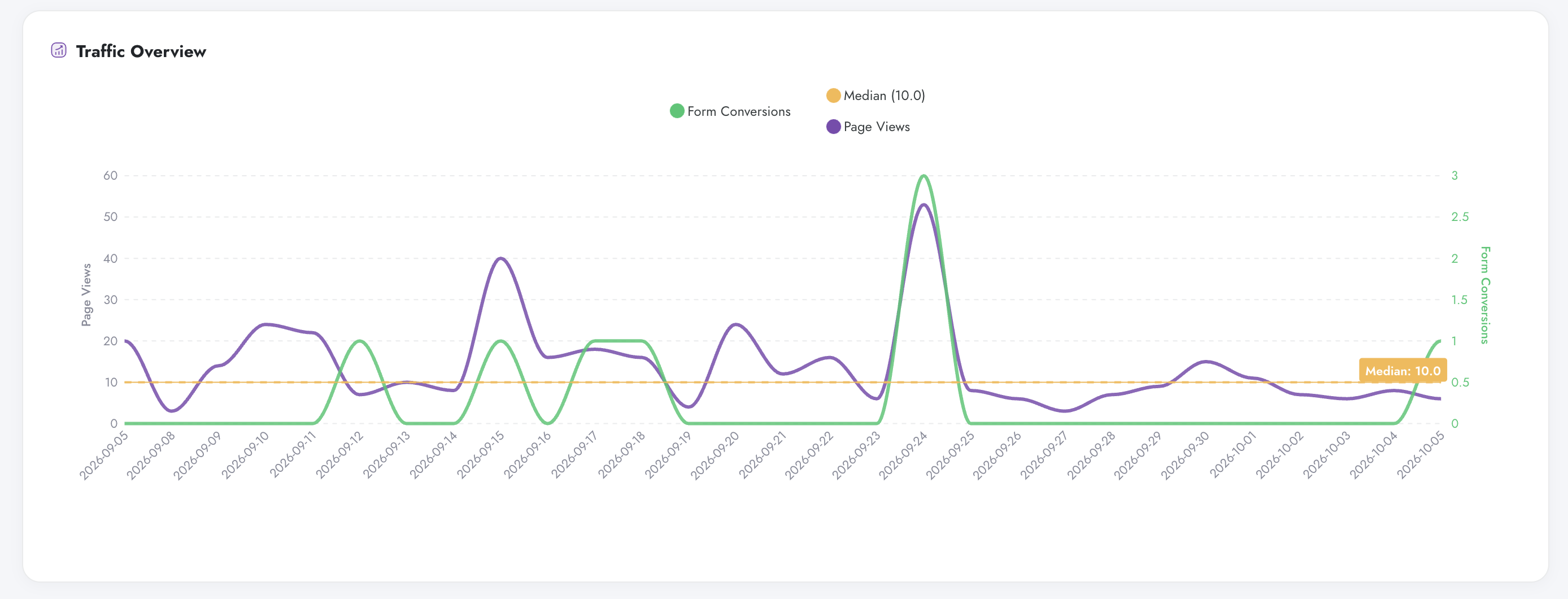Click the Median: 10.0 label badge
The width and height of the screenshot is (1568, 599).
tap(1403, 371)
